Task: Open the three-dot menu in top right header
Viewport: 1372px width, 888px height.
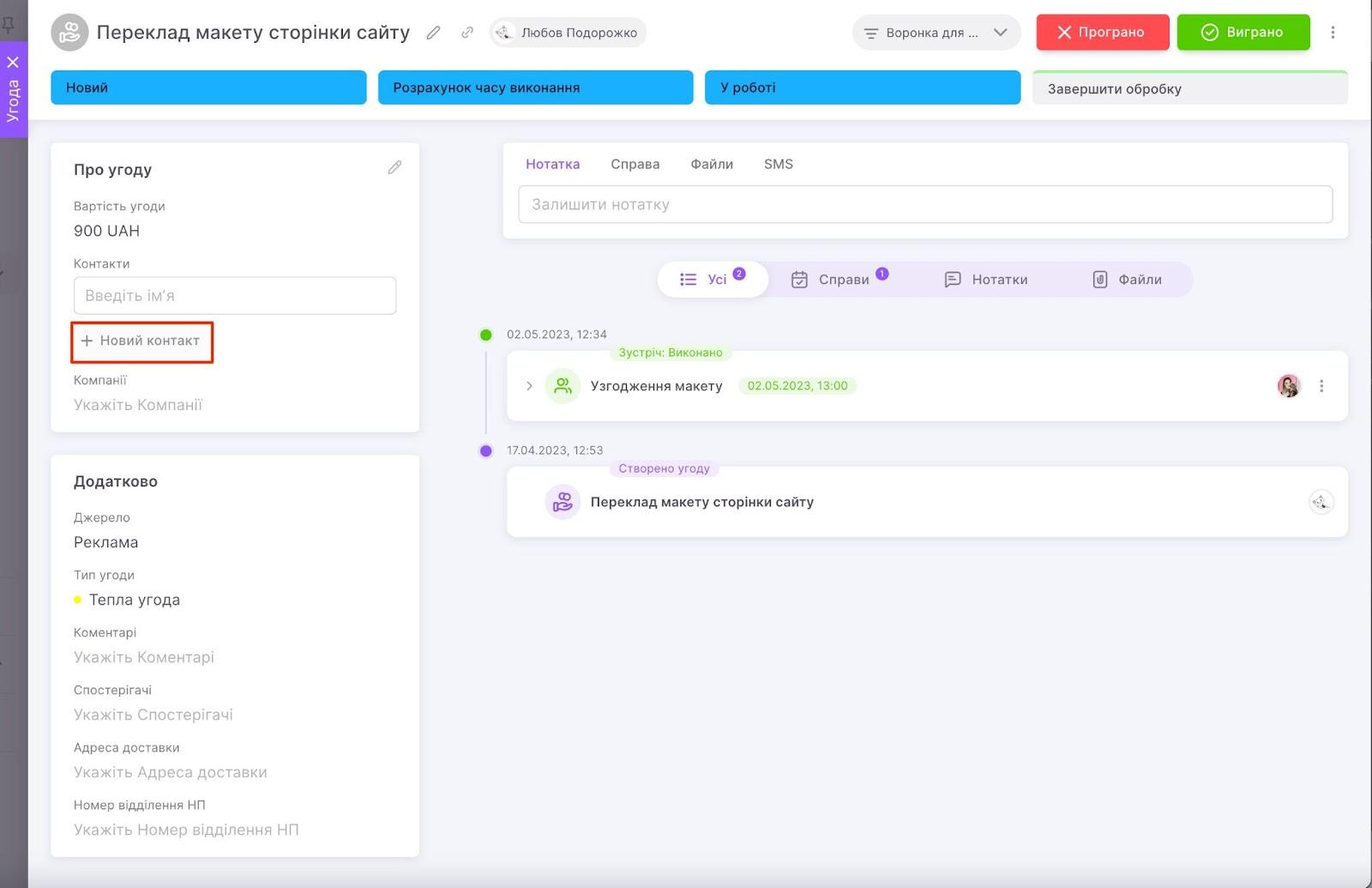Action: (1333, 33)
